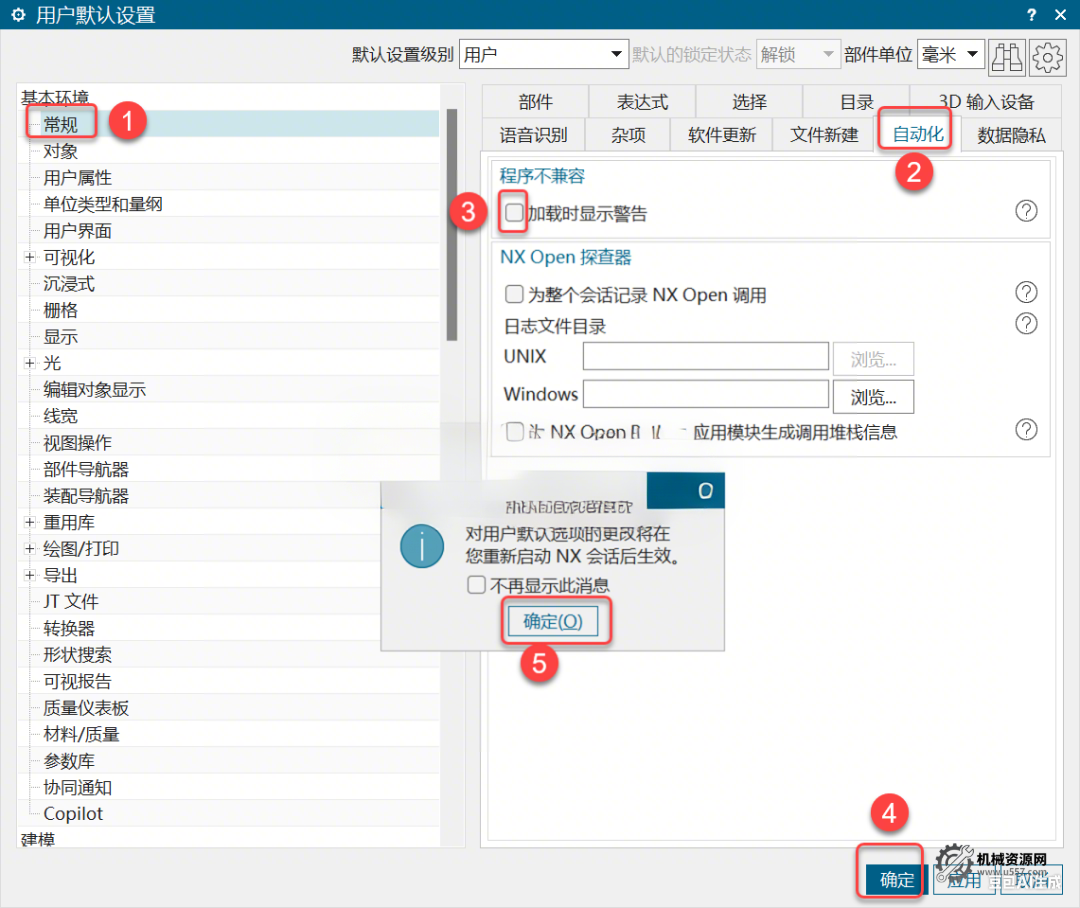Click the title bar help question mark
This screenshot has height=908, width=1080.
click(x=1030, y=15)
